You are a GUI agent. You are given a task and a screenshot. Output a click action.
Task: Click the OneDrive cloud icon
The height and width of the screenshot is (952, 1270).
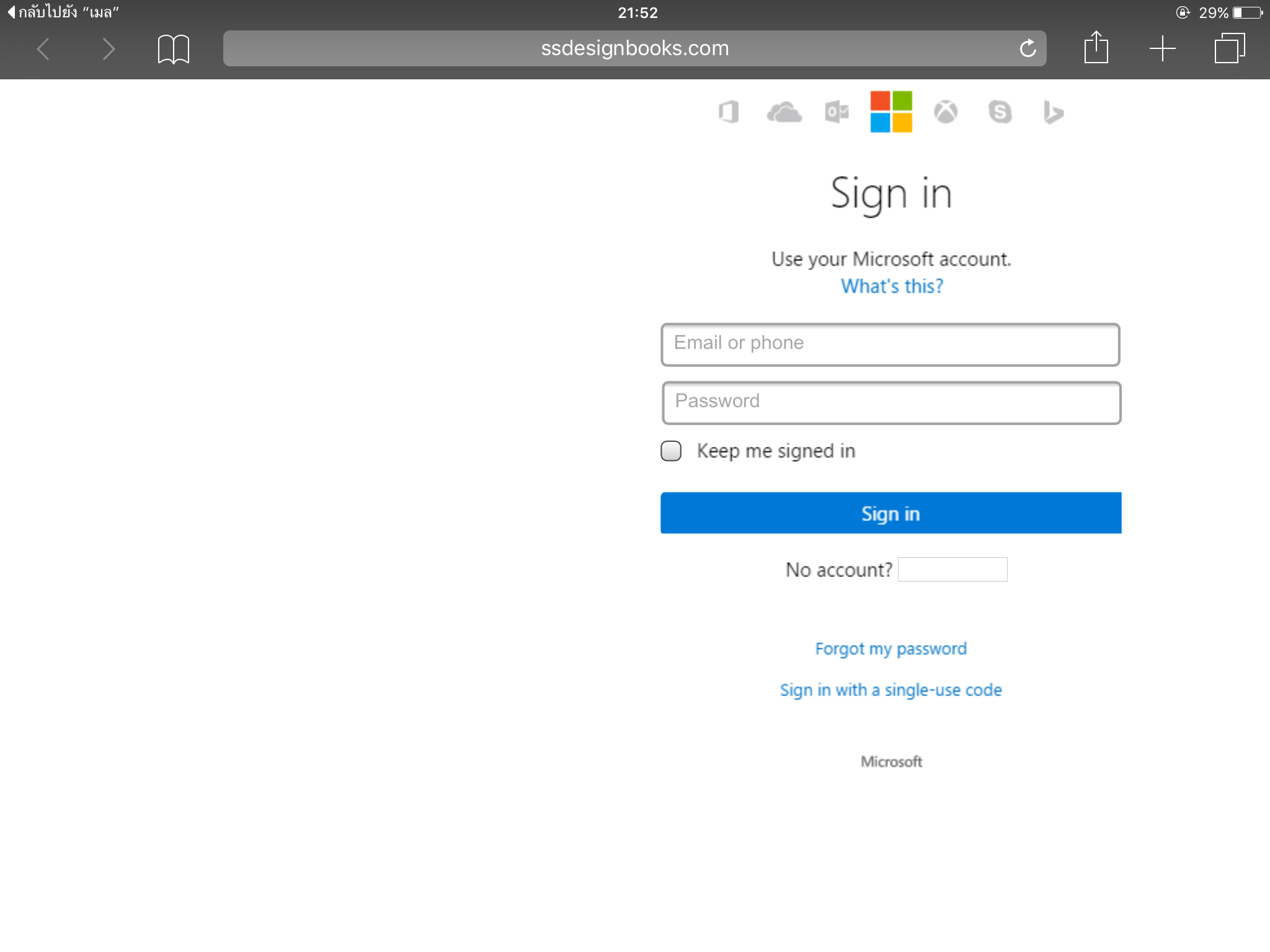click(x=784, y=112)
